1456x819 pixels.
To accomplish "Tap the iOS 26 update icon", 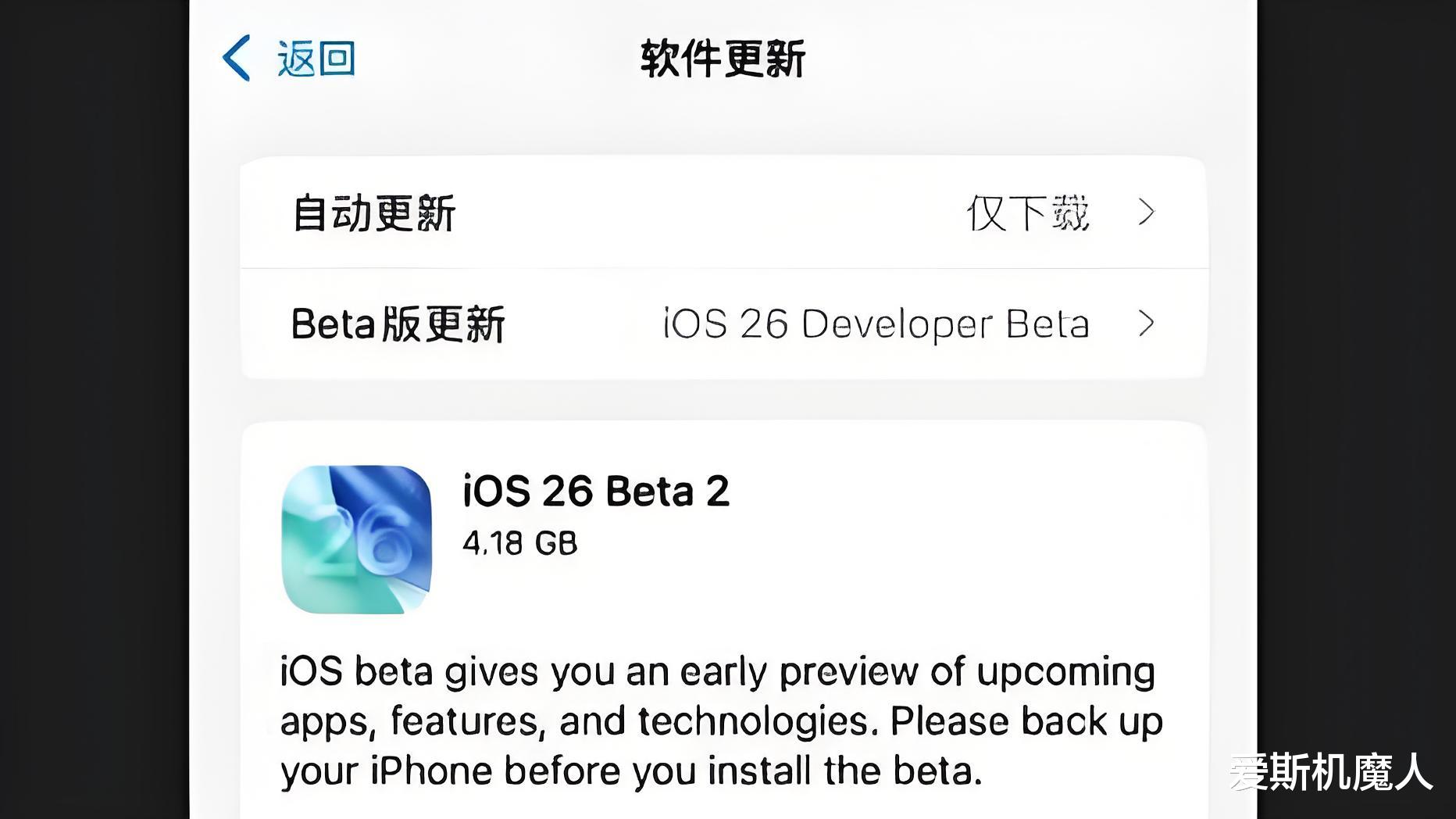I will (357, 539).
